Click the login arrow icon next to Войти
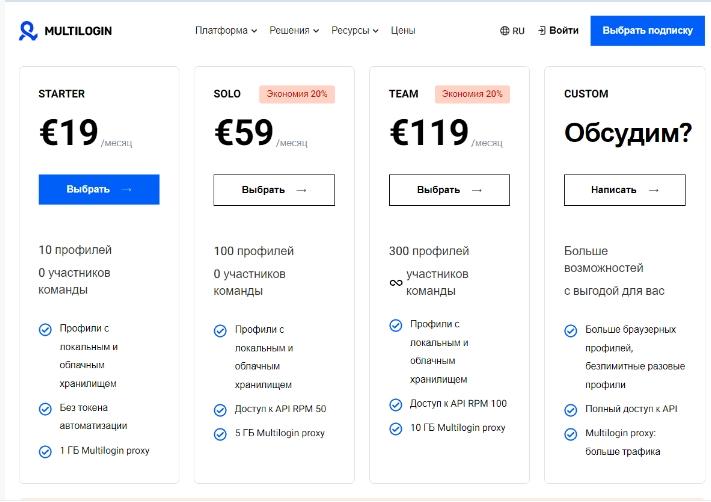Image resolution: width=711 pixels, height=502 pixels. pyautogui.click(x=541, y=30)
